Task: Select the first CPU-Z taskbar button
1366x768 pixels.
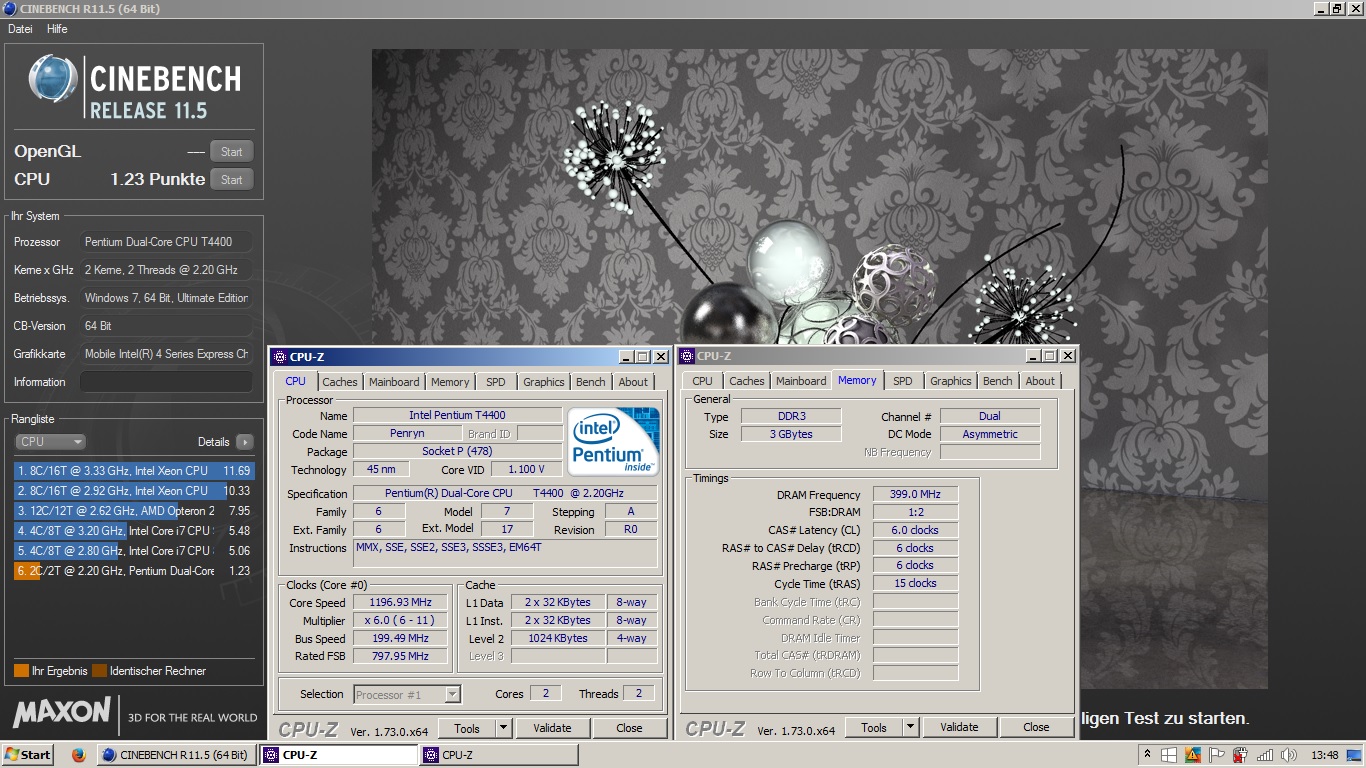Action: tap(338, 755)
